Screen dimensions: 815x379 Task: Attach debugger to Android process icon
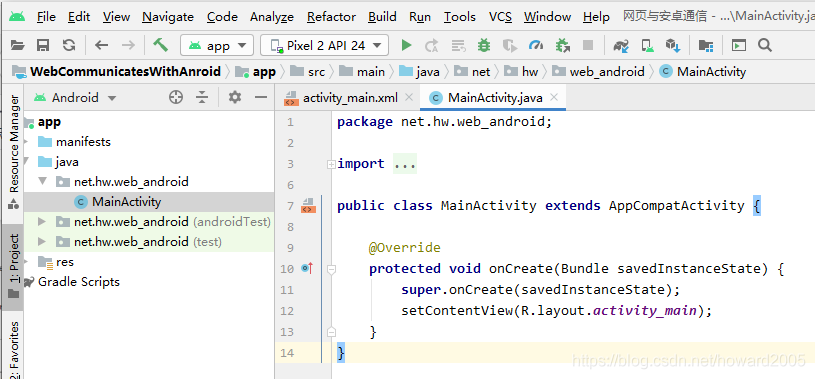562,46
